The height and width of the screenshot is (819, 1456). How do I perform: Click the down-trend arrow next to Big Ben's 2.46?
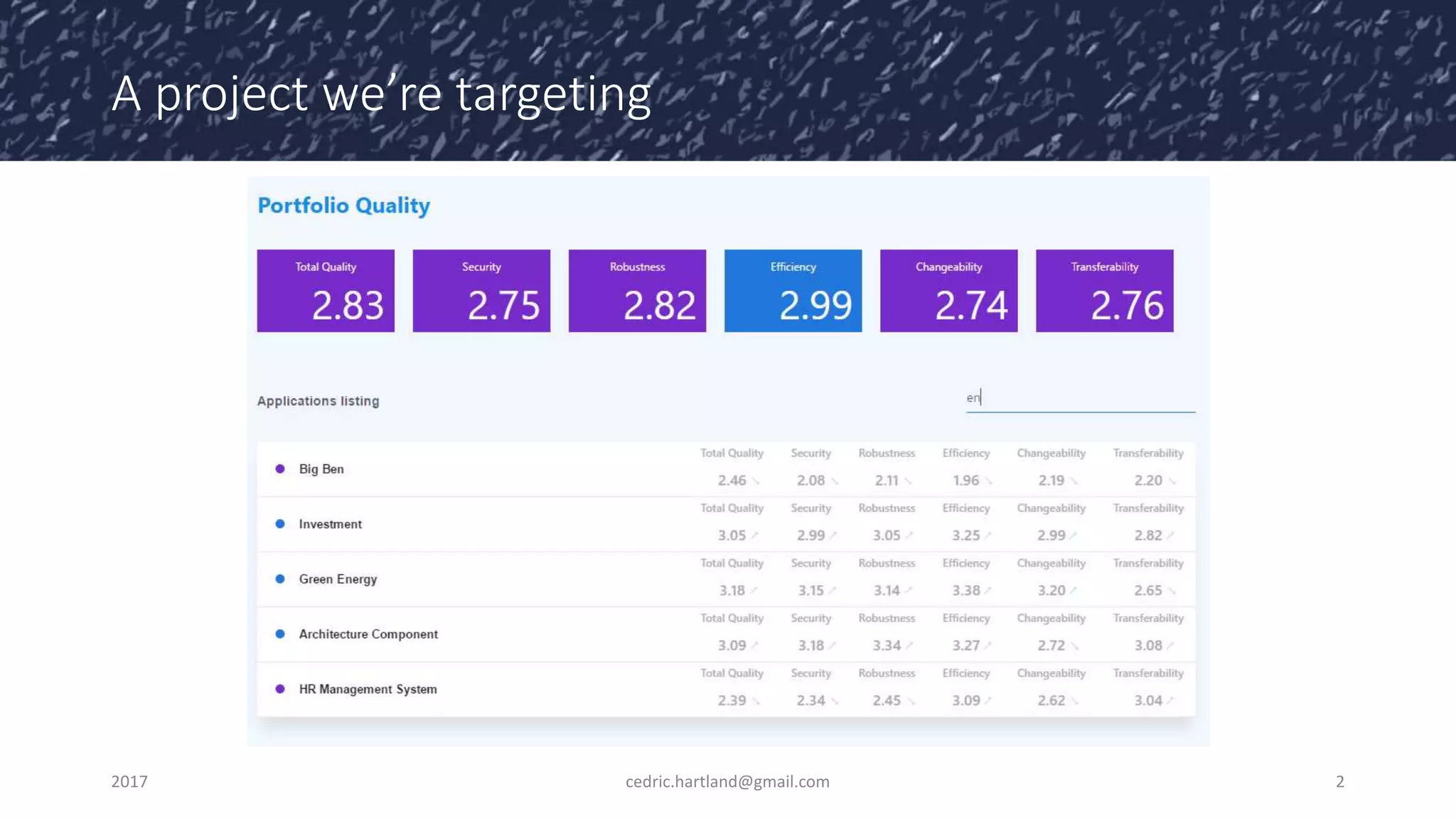click(756, 481)
